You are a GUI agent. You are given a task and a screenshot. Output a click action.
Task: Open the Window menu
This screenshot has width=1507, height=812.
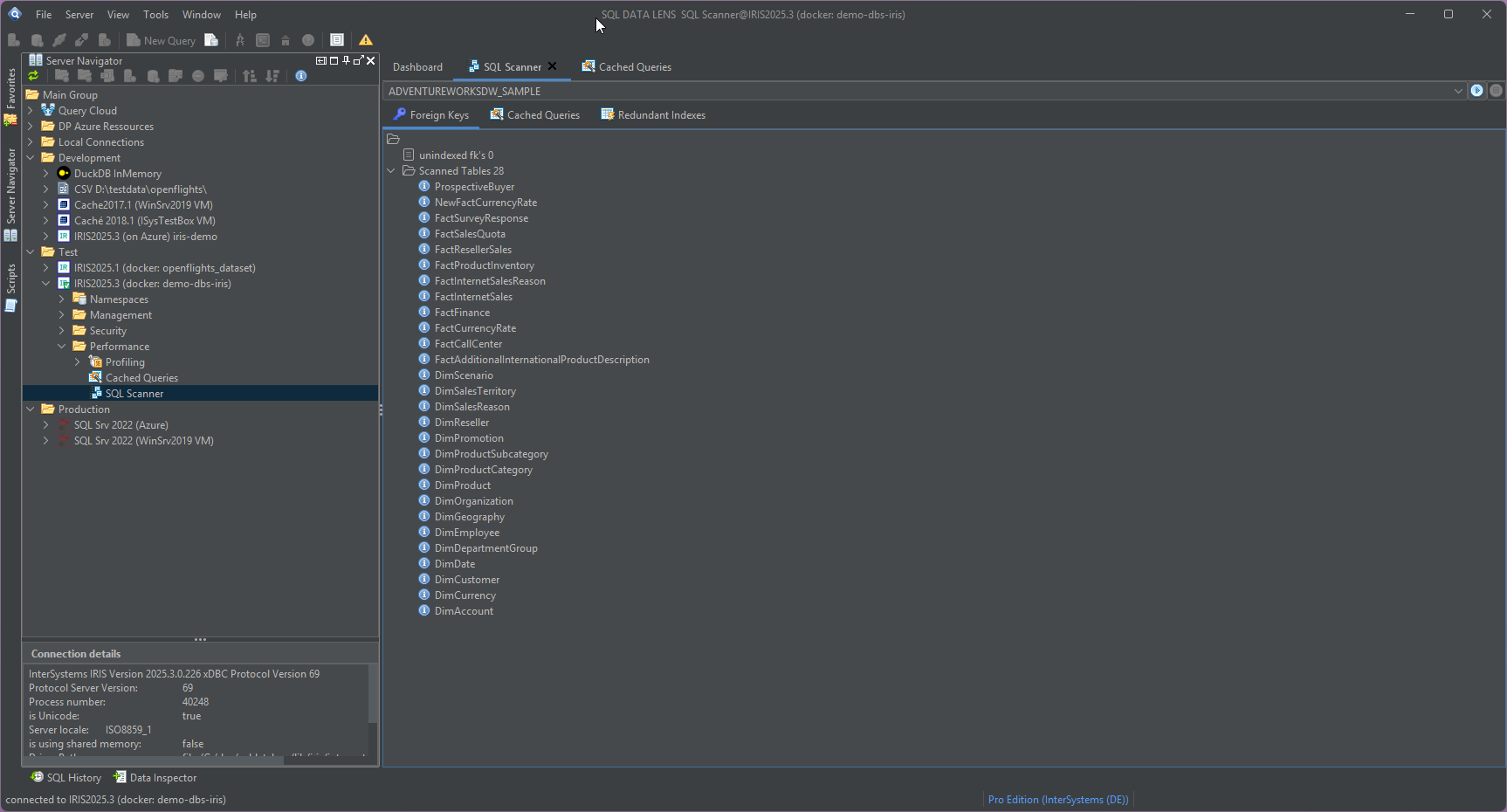coord(202,15)
